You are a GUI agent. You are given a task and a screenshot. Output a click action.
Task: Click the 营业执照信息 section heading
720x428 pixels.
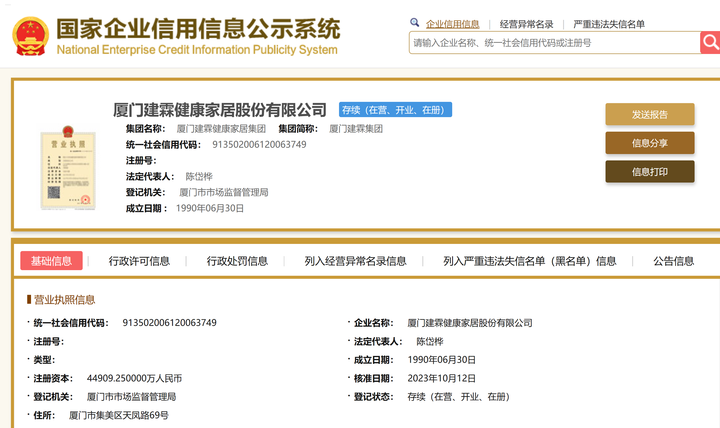(x=65, y=300)
